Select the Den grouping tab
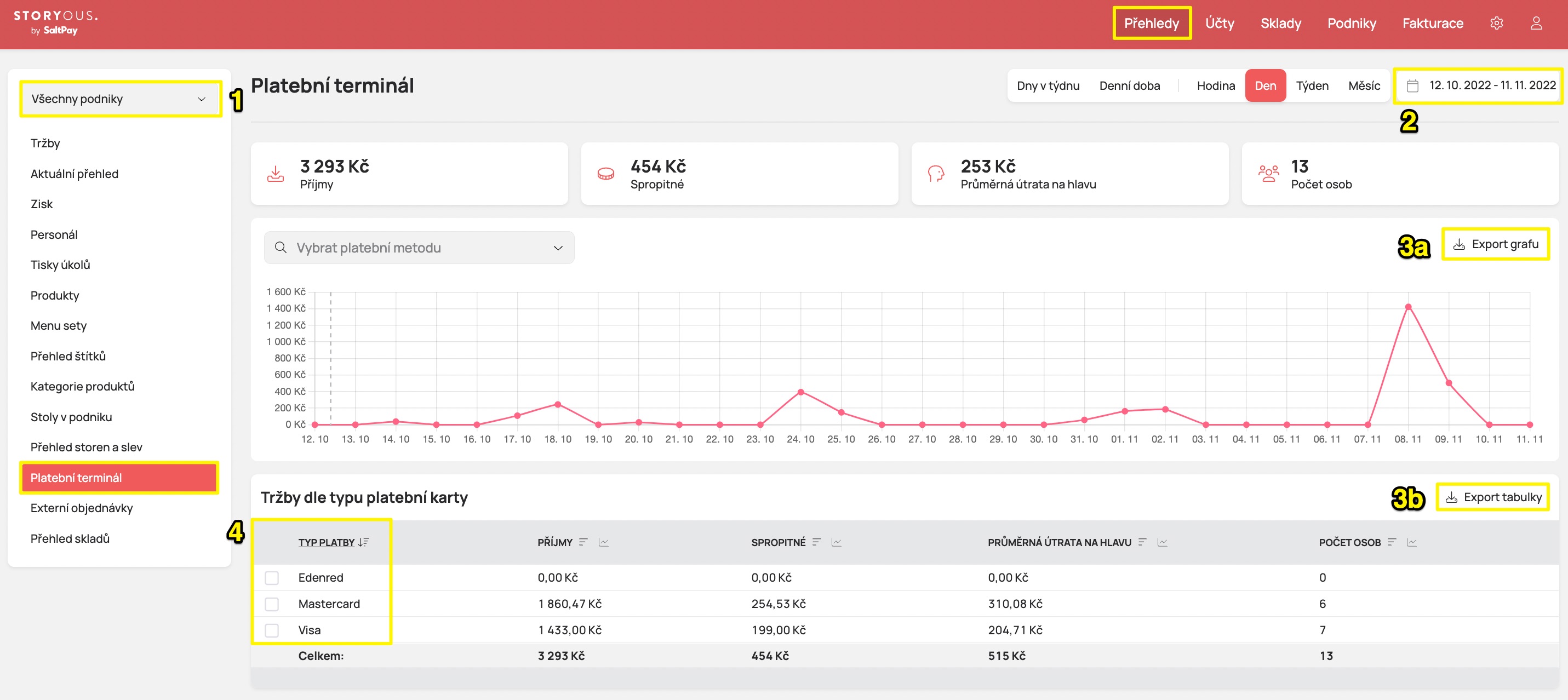 [x=1265, y=86]
